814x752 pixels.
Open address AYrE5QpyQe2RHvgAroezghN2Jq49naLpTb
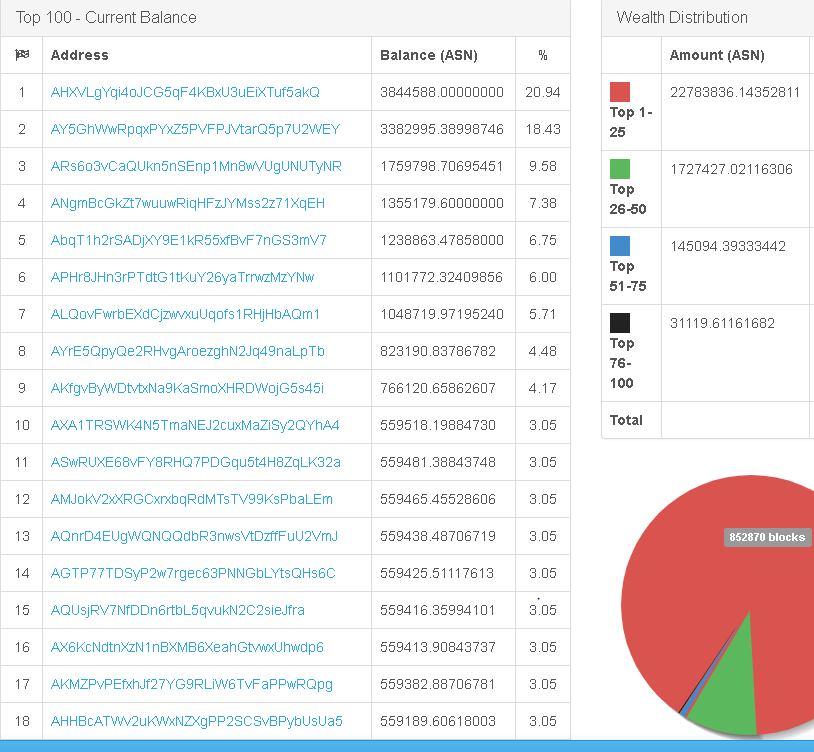click(x=187, y=351)
